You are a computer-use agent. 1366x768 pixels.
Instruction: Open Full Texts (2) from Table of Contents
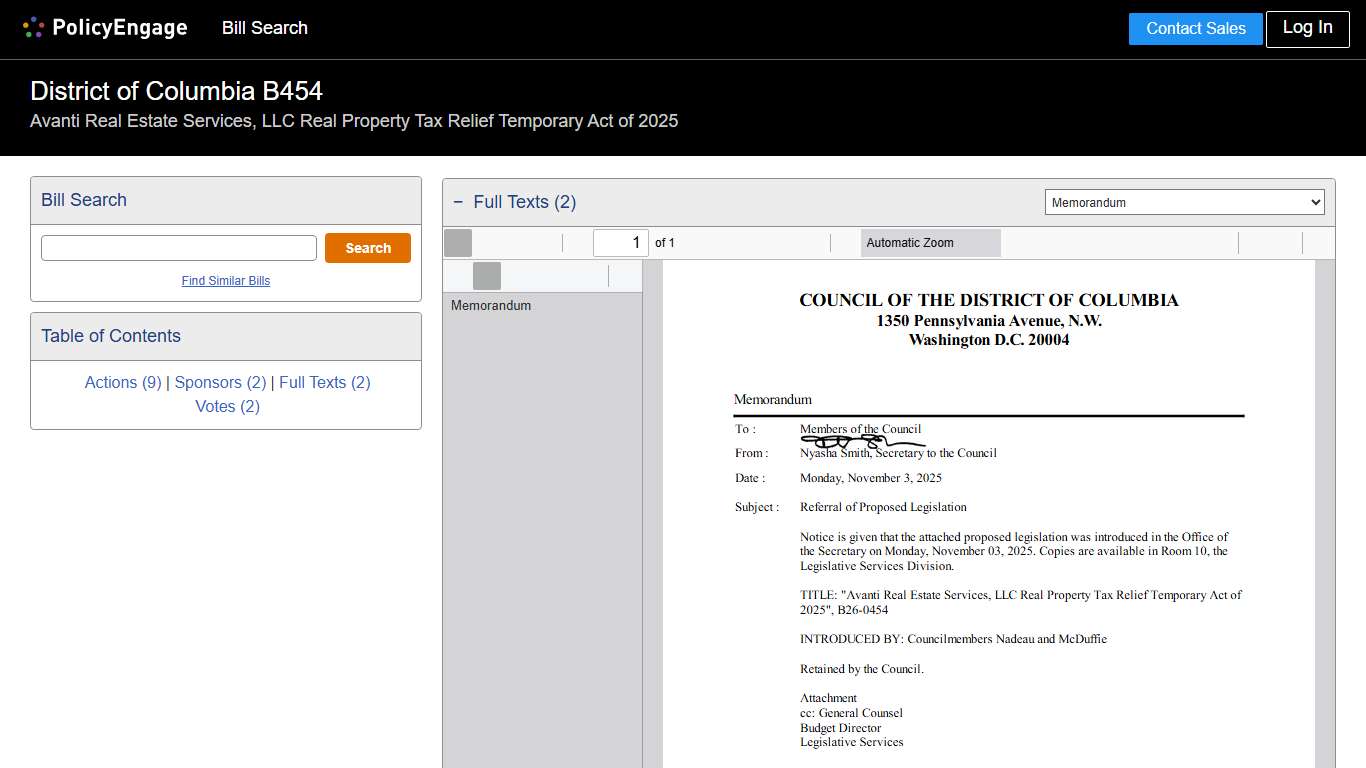(x=324, y=382)
